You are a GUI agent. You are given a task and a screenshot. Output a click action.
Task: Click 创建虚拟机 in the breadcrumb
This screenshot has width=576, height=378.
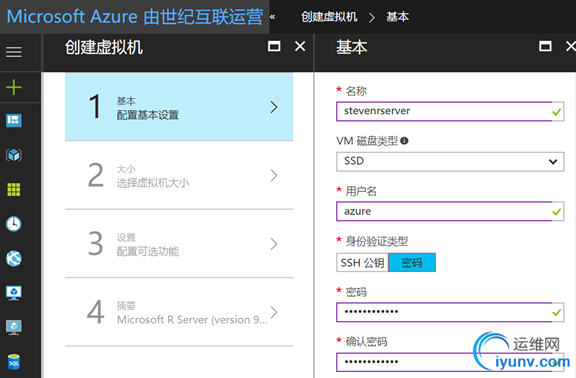(x=329, y=17)
